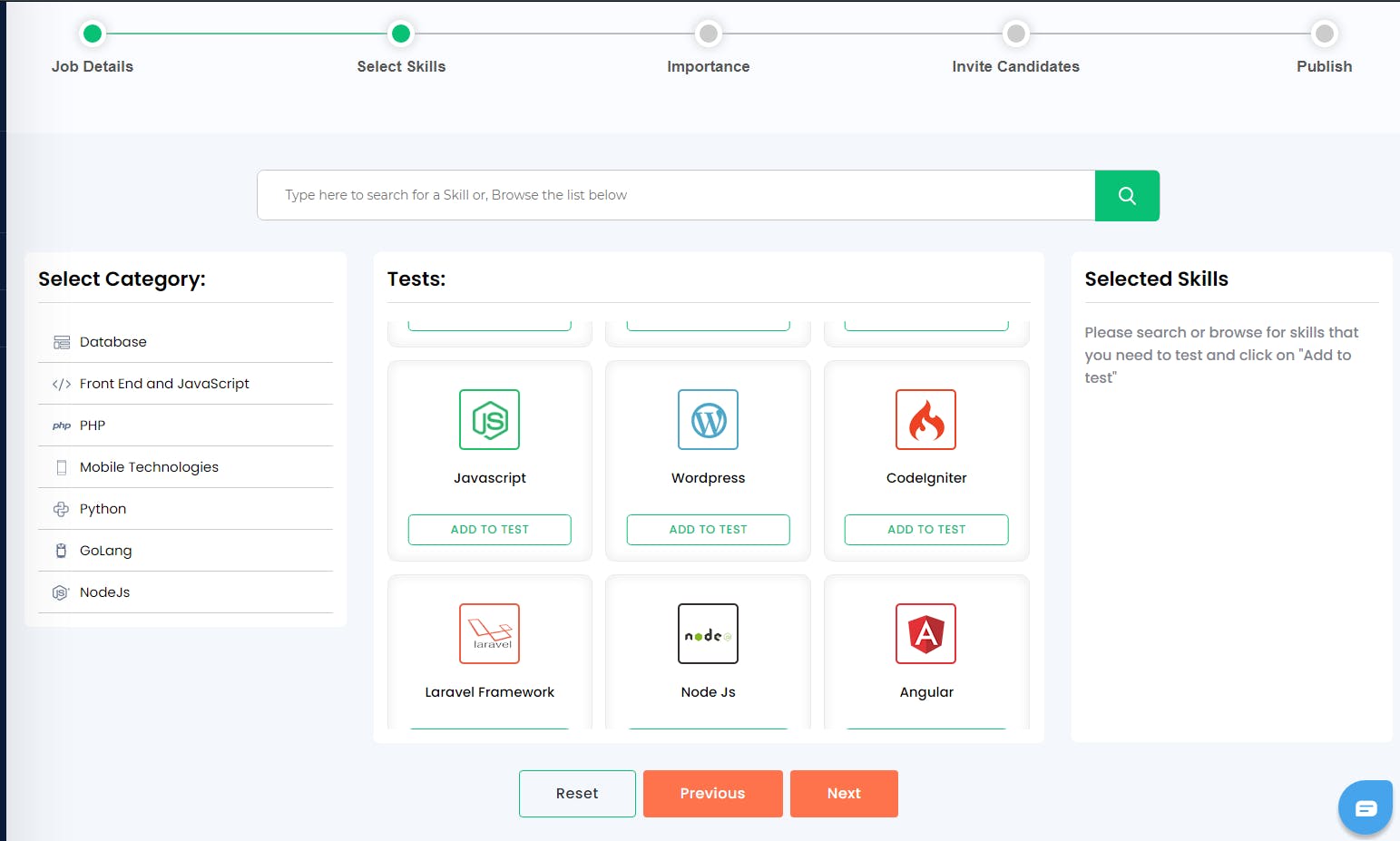Add Wordpress to the test
The image size is (1400, 841).
[x=708, y=530]
